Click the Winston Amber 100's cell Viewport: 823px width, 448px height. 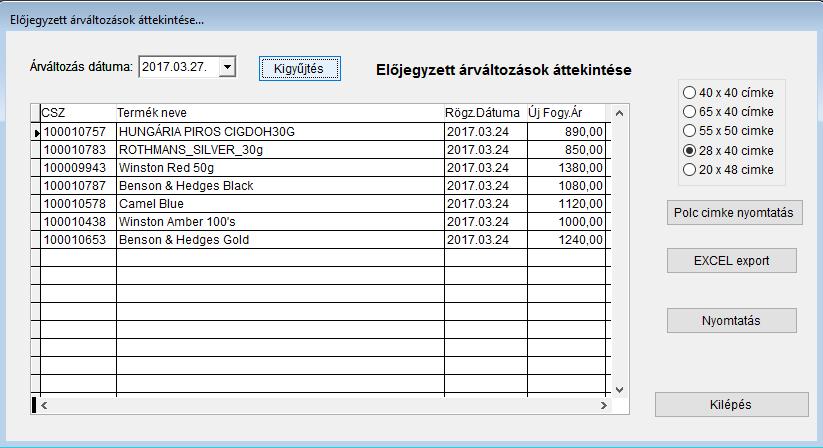[280, 222]
